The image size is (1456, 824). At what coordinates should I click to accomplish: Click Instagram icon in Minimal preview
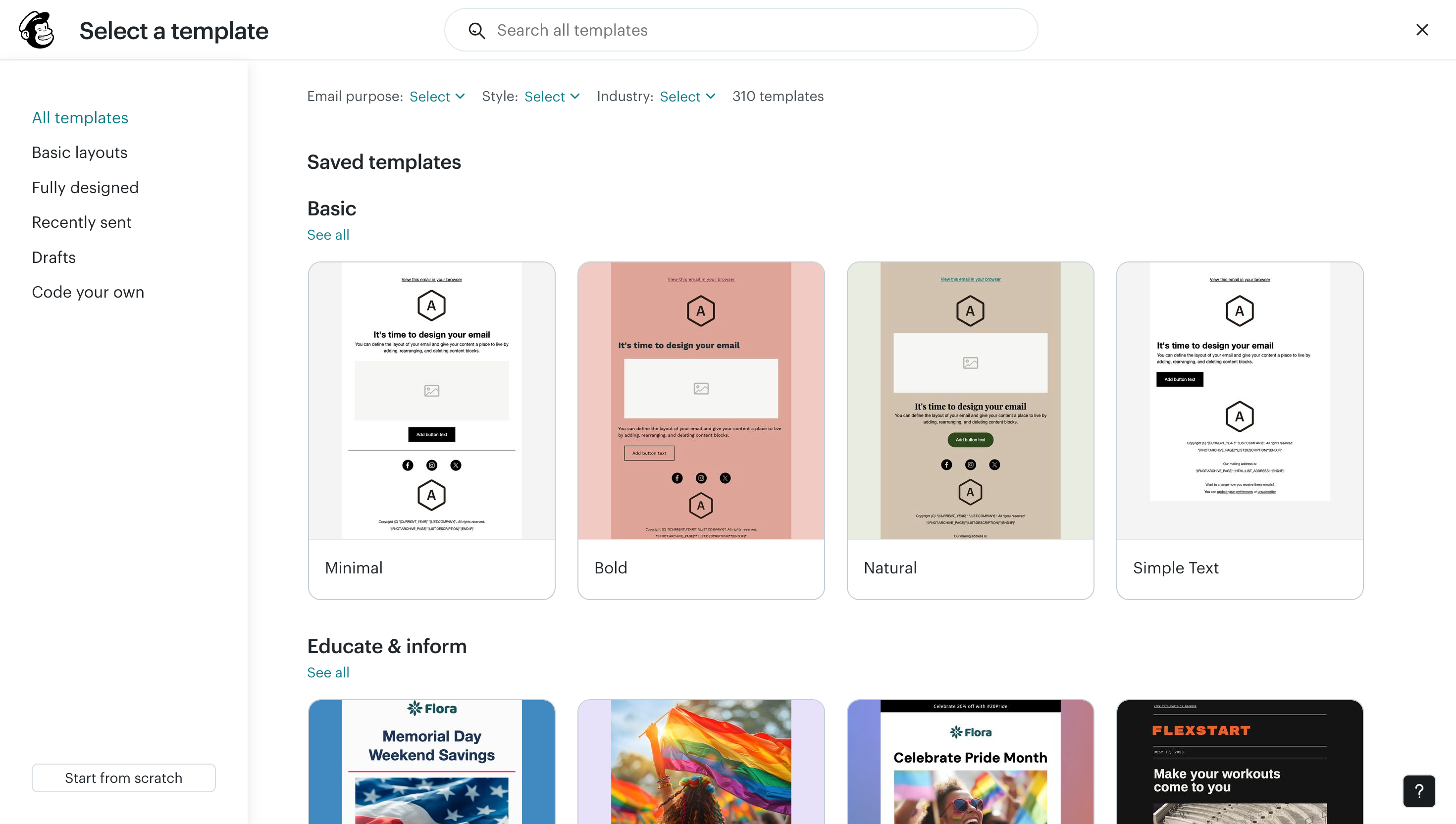click(432, 465)
